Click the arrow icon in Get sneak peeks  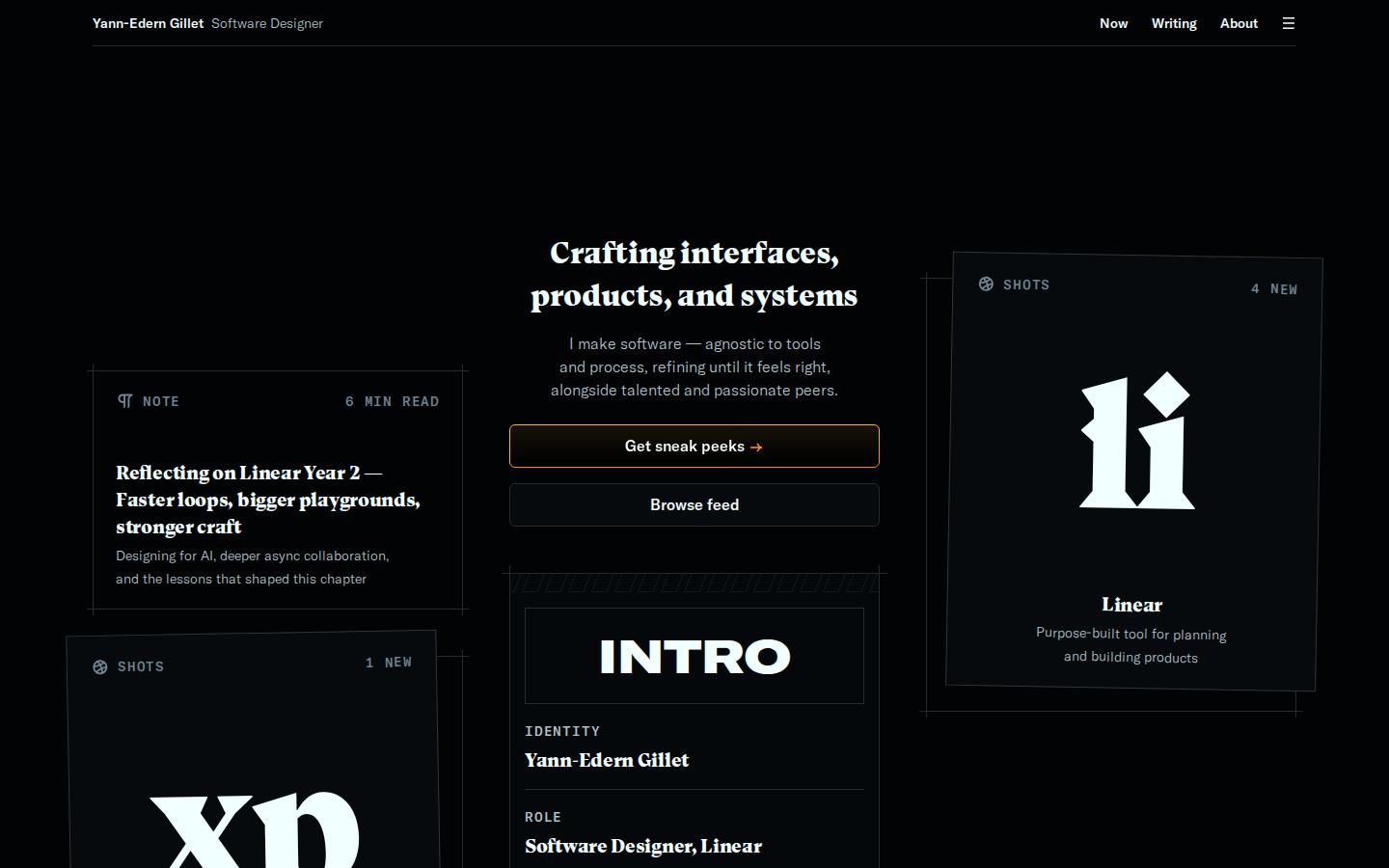[756, 448]
